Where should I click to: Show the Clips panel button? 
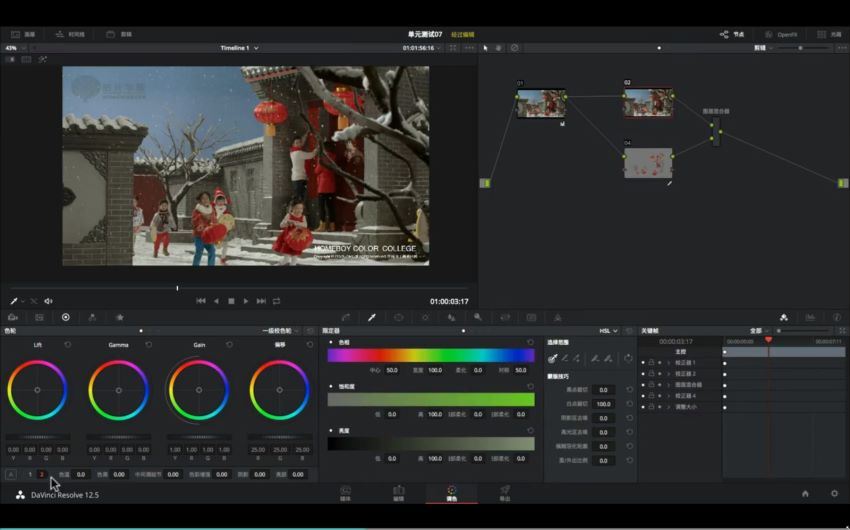click(x=119, y=34)
